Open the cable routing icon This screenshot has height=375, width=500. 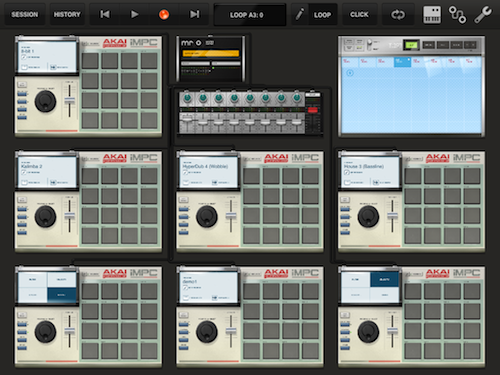coord(457,15)
